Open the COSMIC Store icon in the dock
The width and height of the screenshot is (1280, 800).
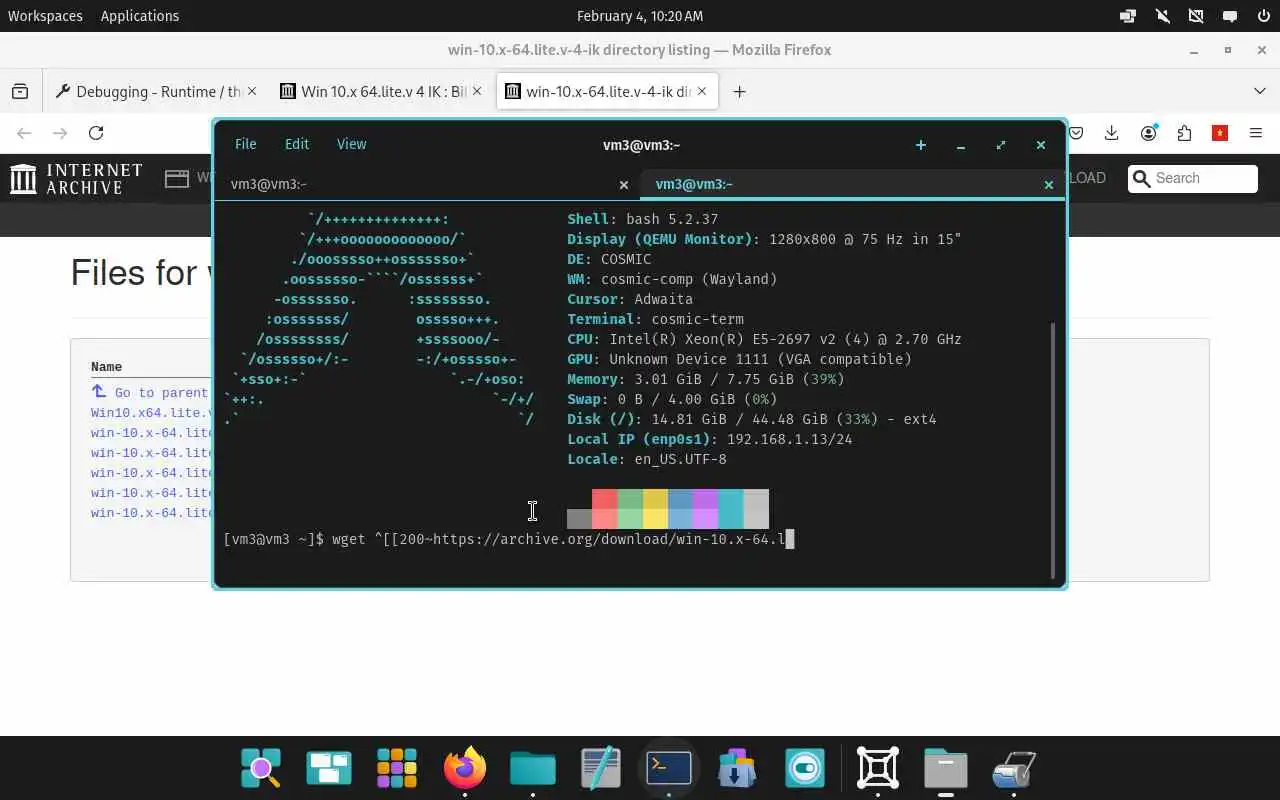point(737,768)
